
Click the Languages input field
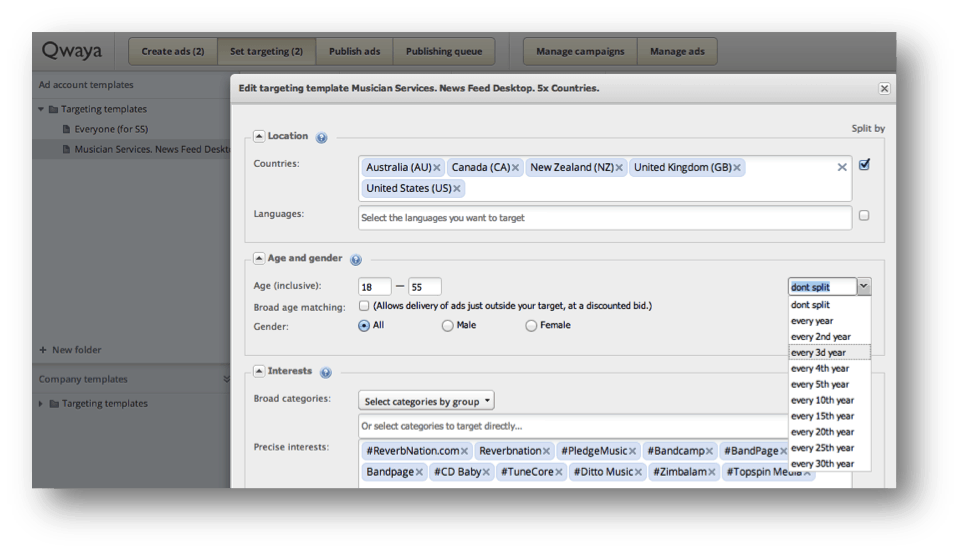click(x=605, y=218)
